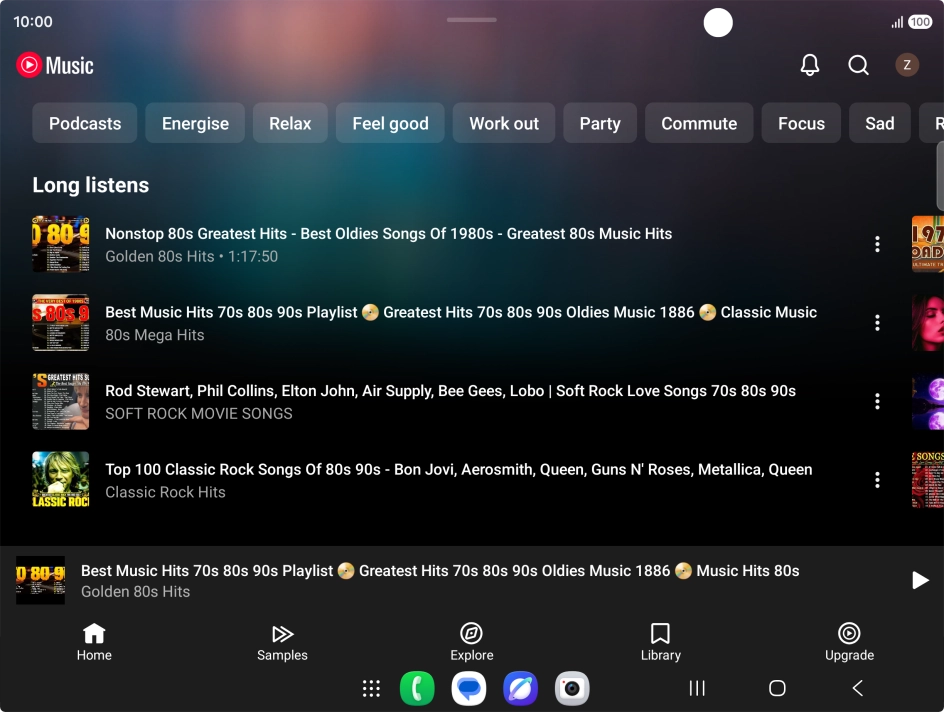Screen dimensions: 944x712
Task: Select the Focus chip
Action: point(801,123)
